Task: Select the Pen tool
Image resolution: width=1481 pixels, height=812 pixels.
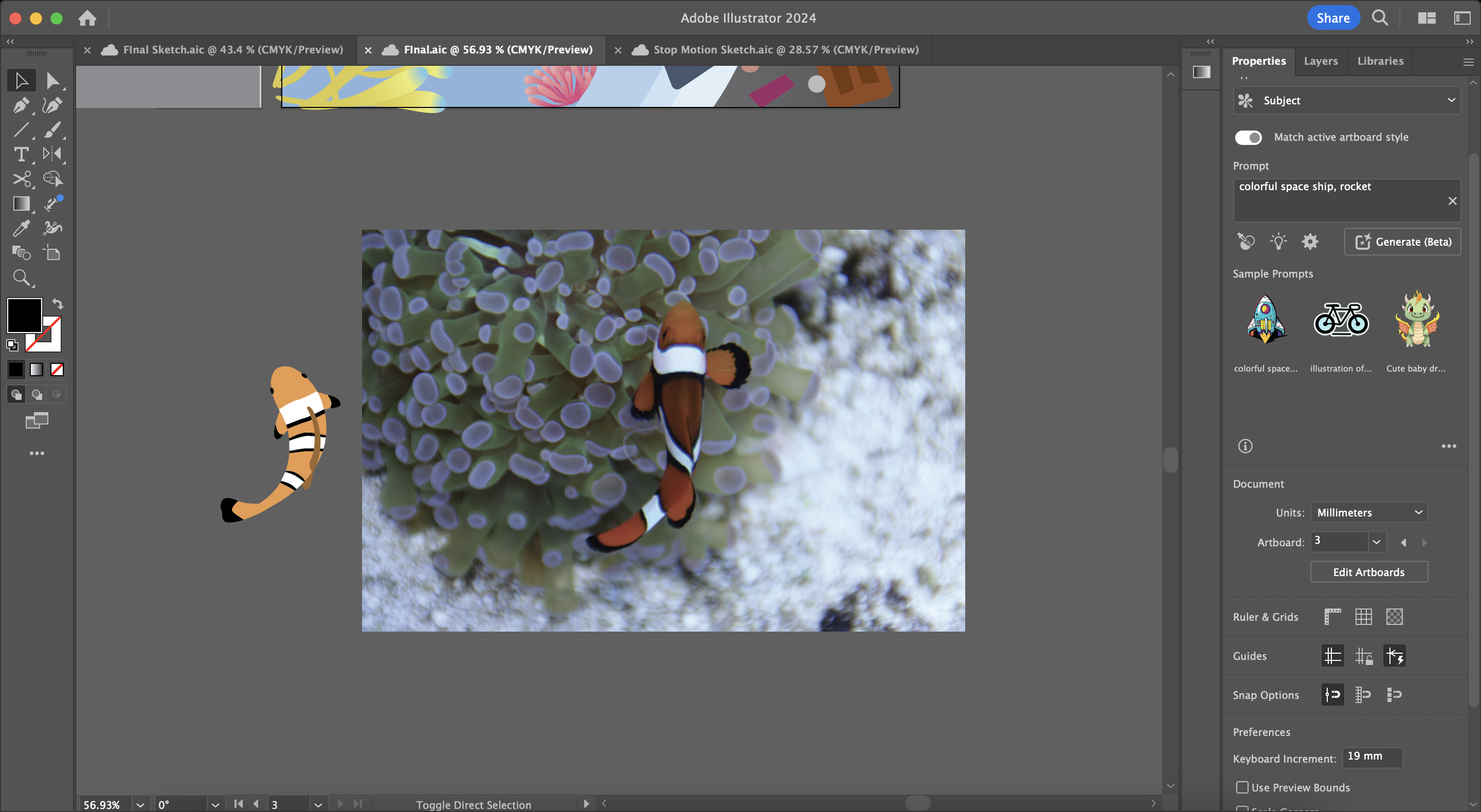Action: click(21, 105)
